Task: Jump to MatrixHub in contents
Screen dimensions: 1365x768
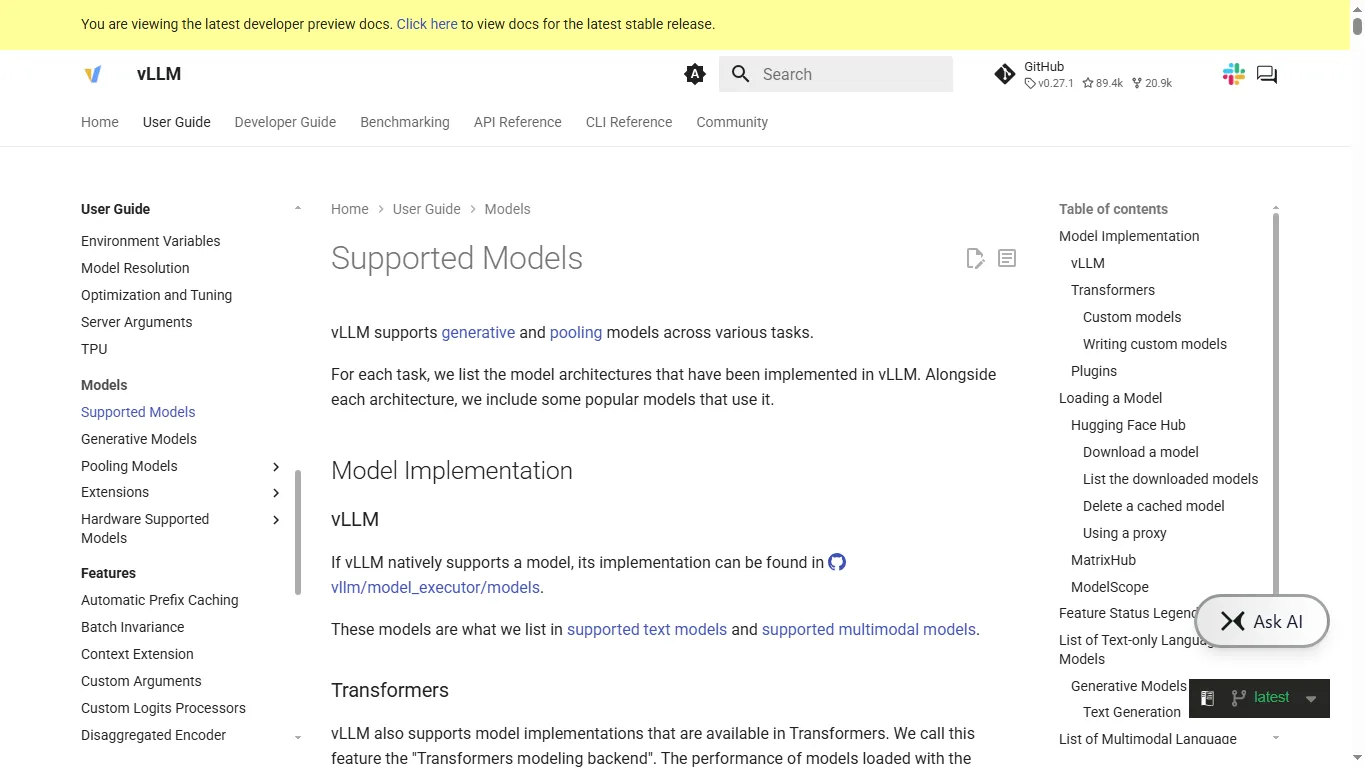Action: [x=1104, y=560]
